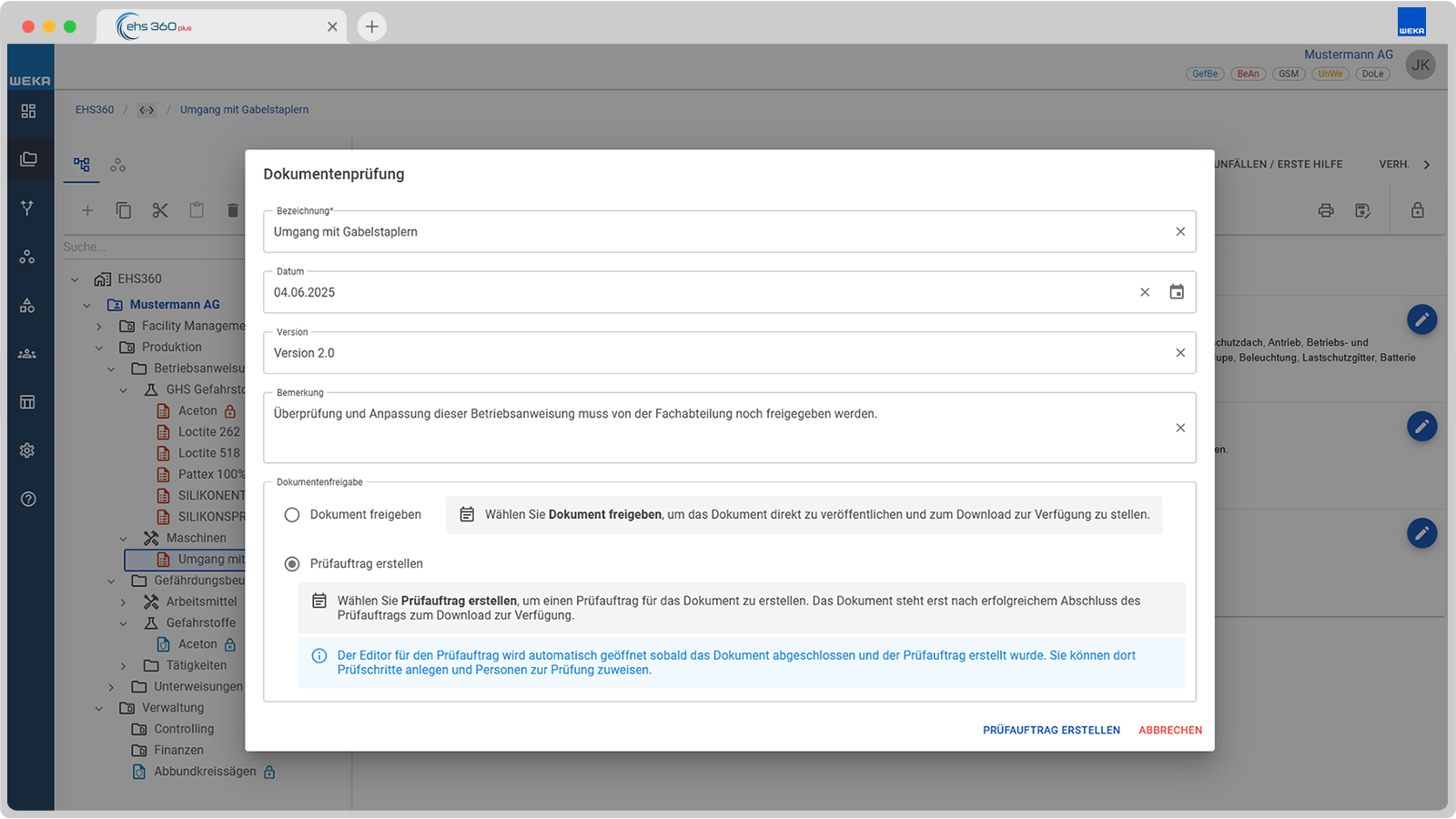The image size is (1456, 819).
Task: Click the bottom blue pencil edit button
Action: coord(1422,532)
